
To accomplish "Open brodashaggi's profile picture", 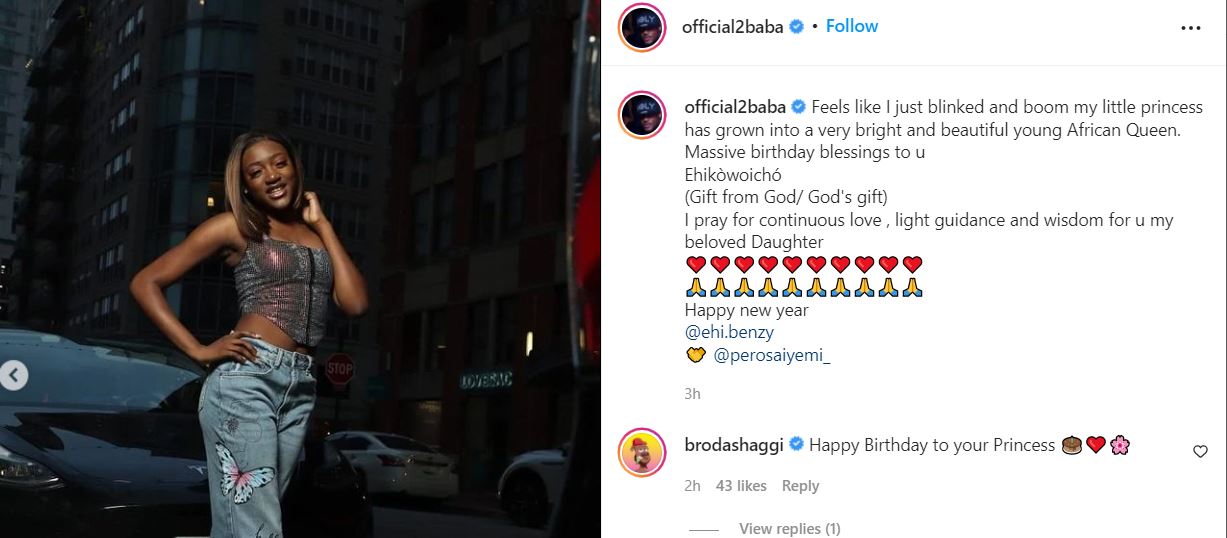I will pyautogui.click(x=643, y=453).
